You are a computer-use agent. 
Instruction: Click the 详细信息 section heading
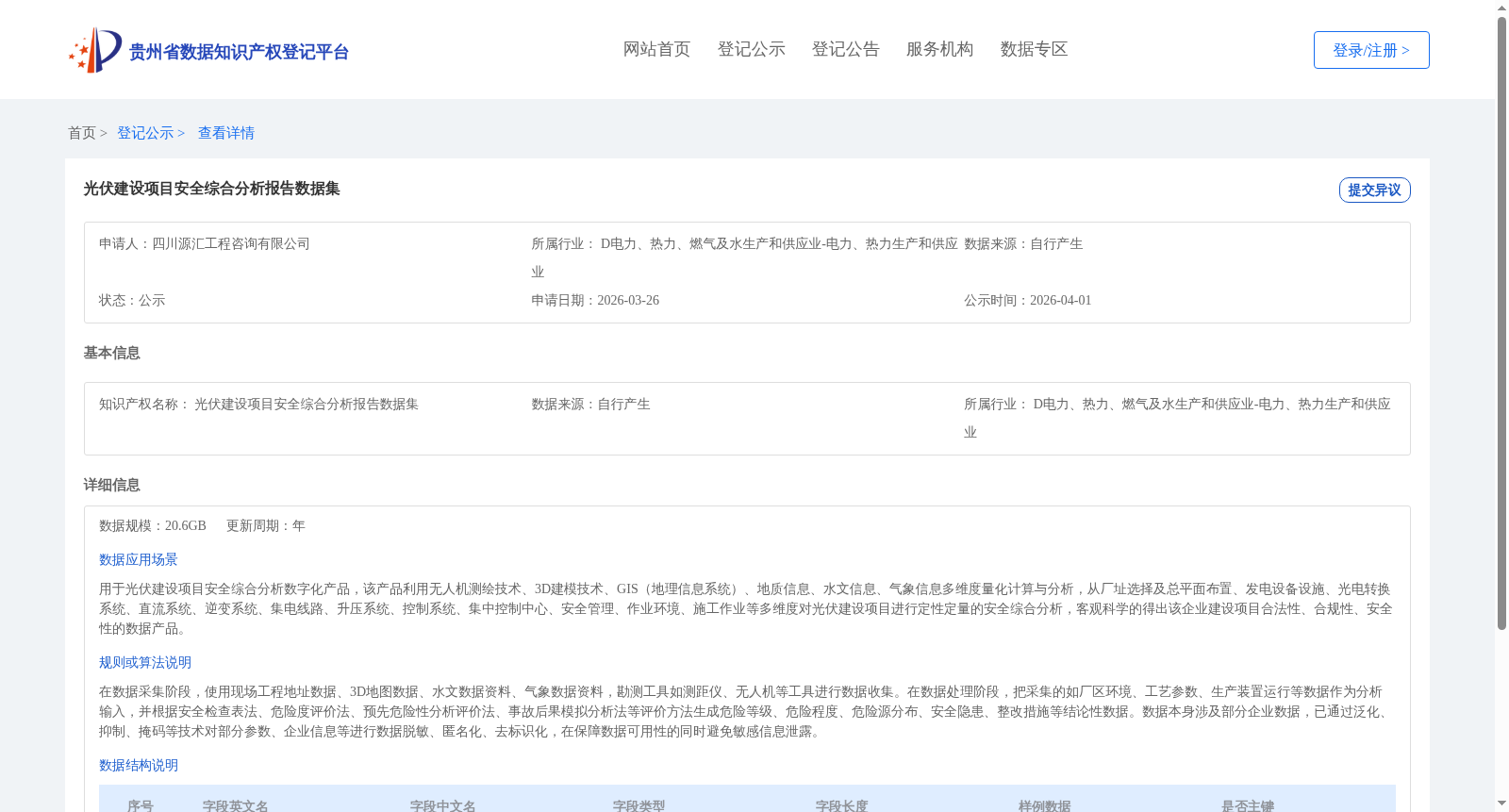111,485
